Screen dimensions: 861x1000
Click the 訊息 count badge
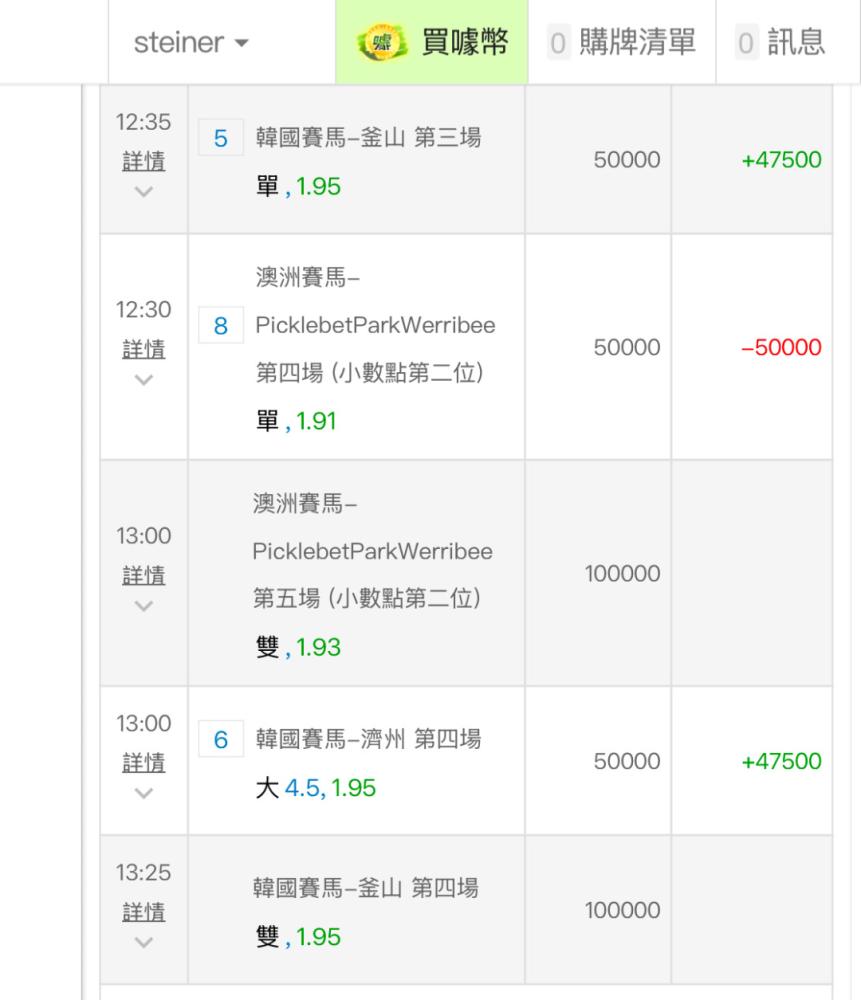point(744,43)
